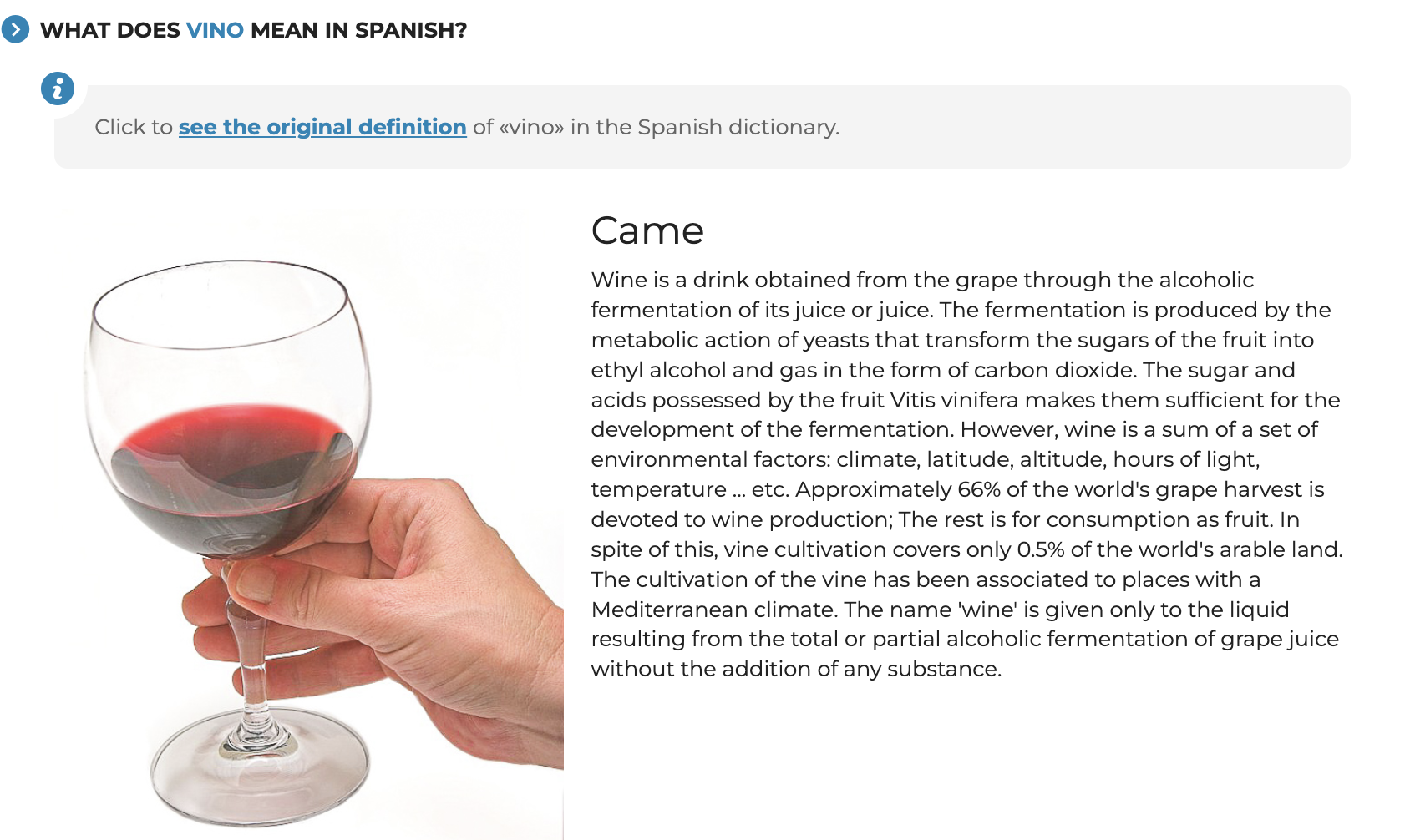Click the "Came" definition title
This screenshot has height=840, width=1405.
[x=647, y=230]
